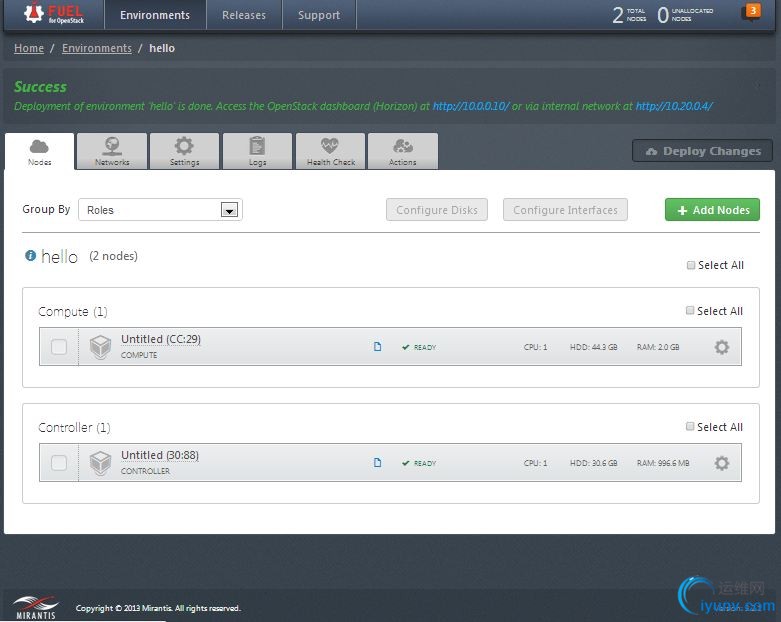Click the Success message heading

click(x=40, y=87)
